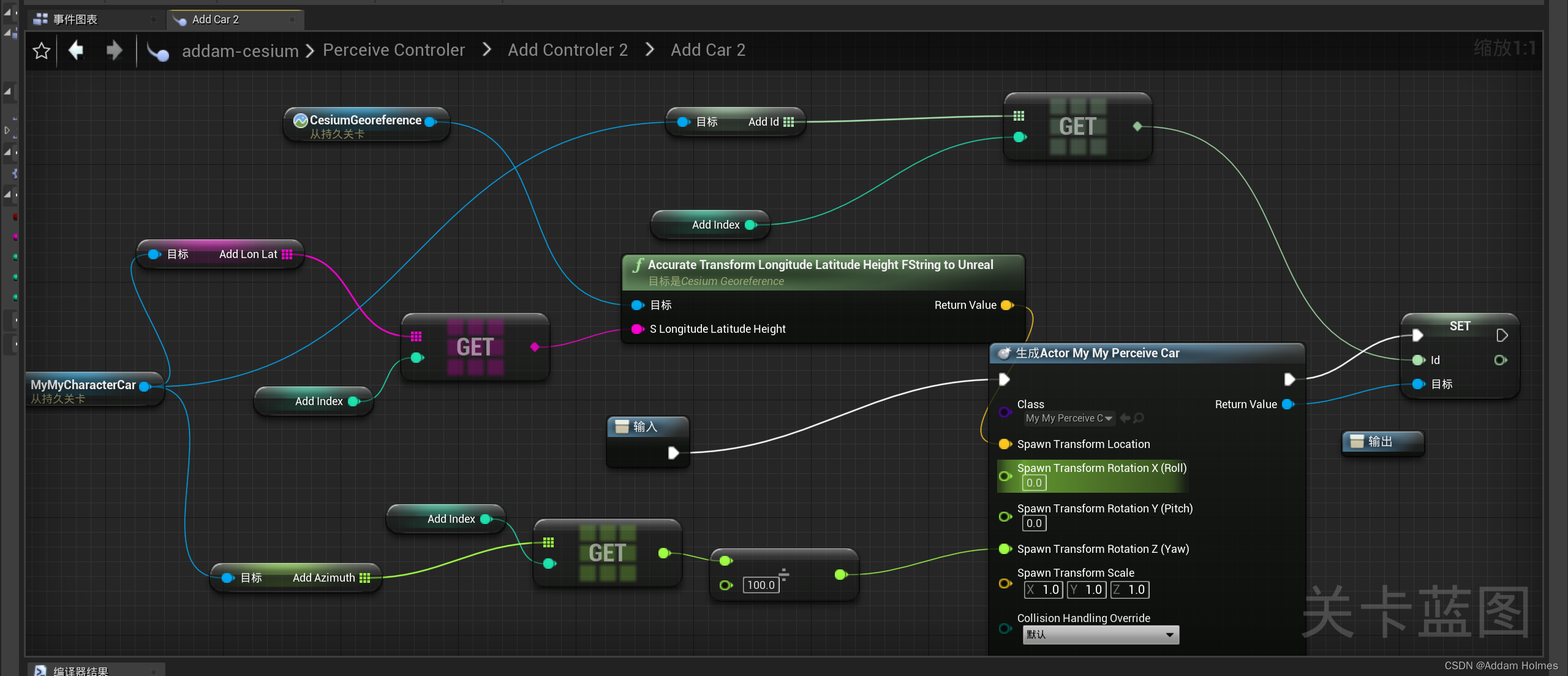Click the Add Id array output pin
The image size is (1568, 676).
[789, 122]
